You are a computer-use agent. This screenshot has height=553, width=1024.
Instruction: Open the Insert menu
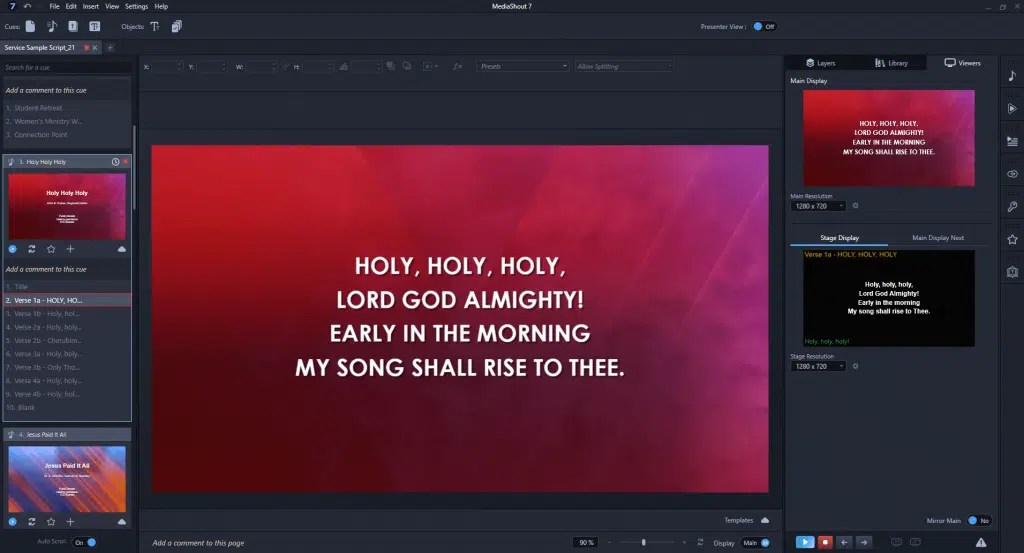click(x=91, y=6)
